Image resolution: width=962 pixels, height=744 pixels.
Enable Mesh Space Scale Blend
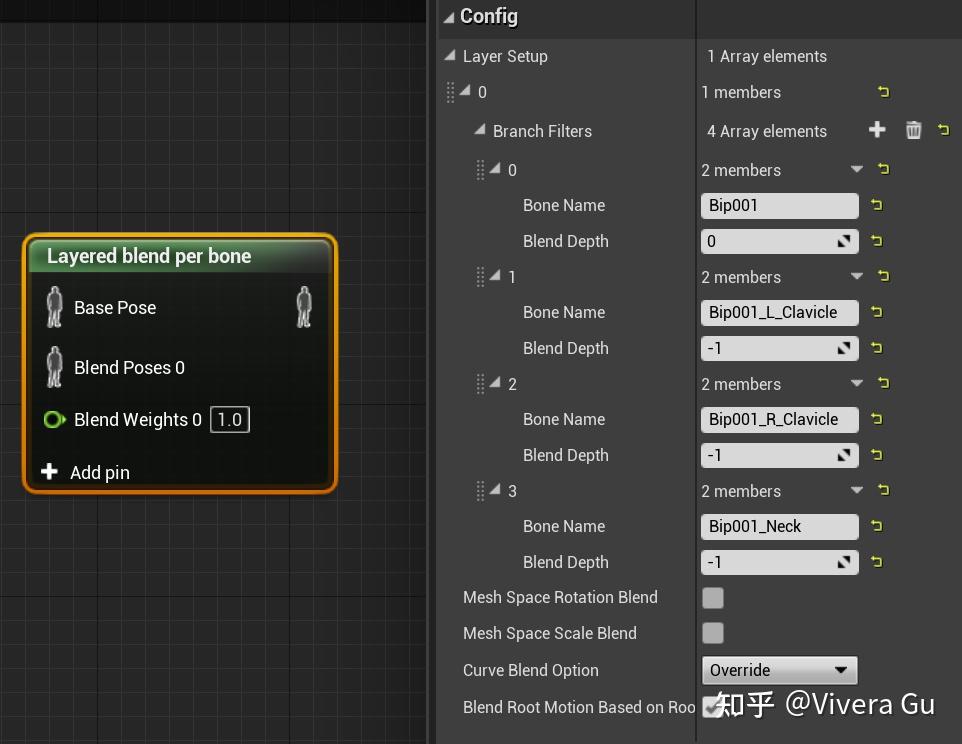(x=713, y=633)
